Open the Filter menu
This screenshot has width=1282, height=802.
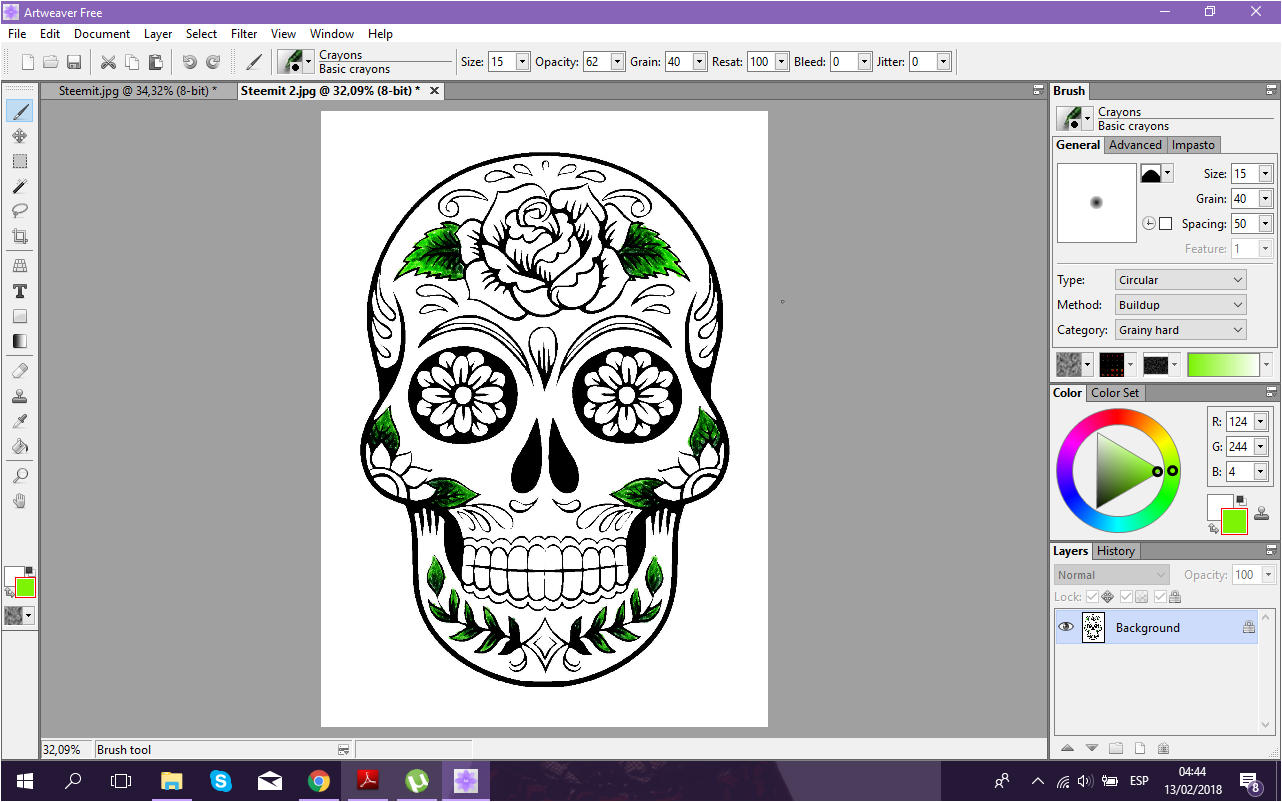244,33
